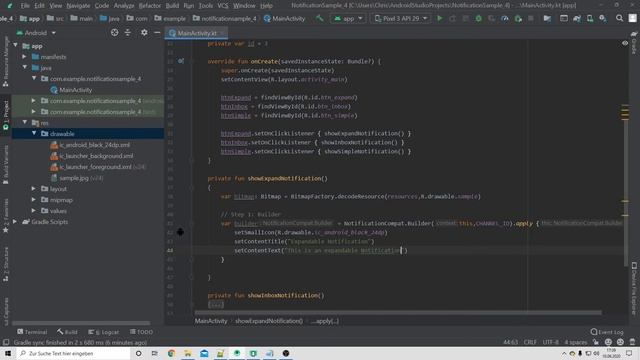Click the Task View taskbar icon
This screenshot has height=360, width=640.
(155, 353)
